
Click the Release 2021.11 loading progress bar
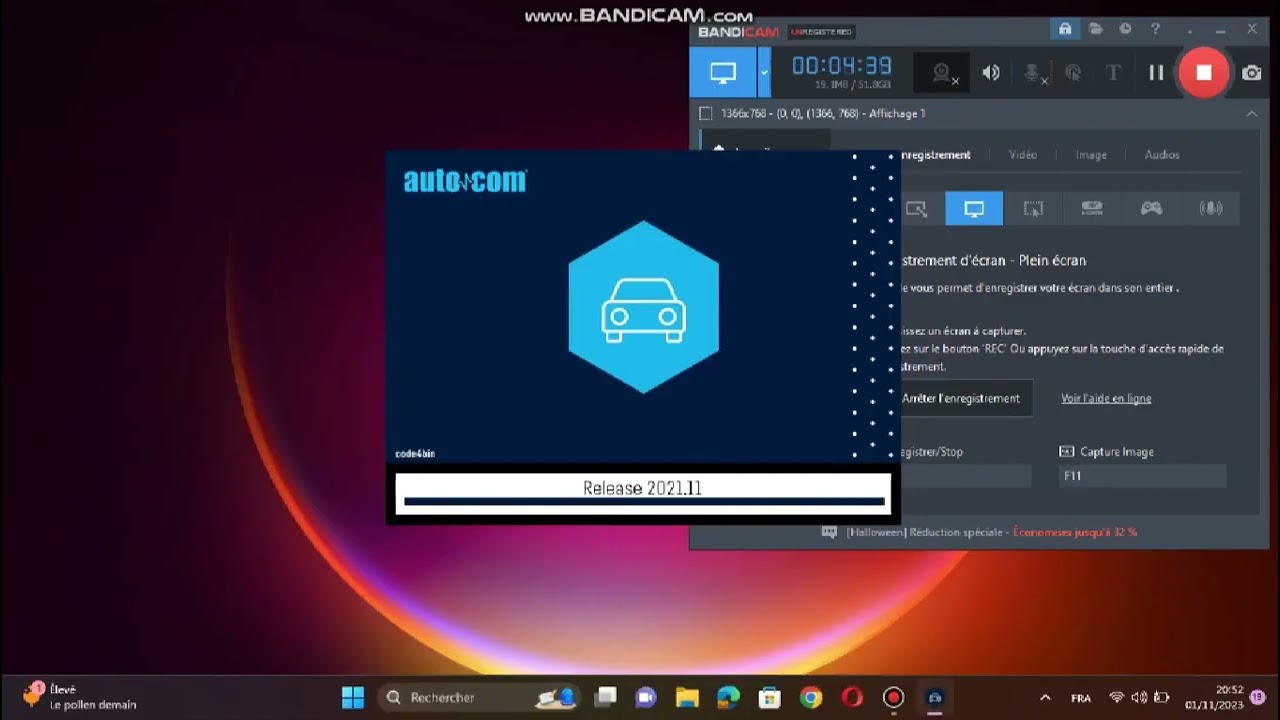pyautogui.click(x=643, y=501)
